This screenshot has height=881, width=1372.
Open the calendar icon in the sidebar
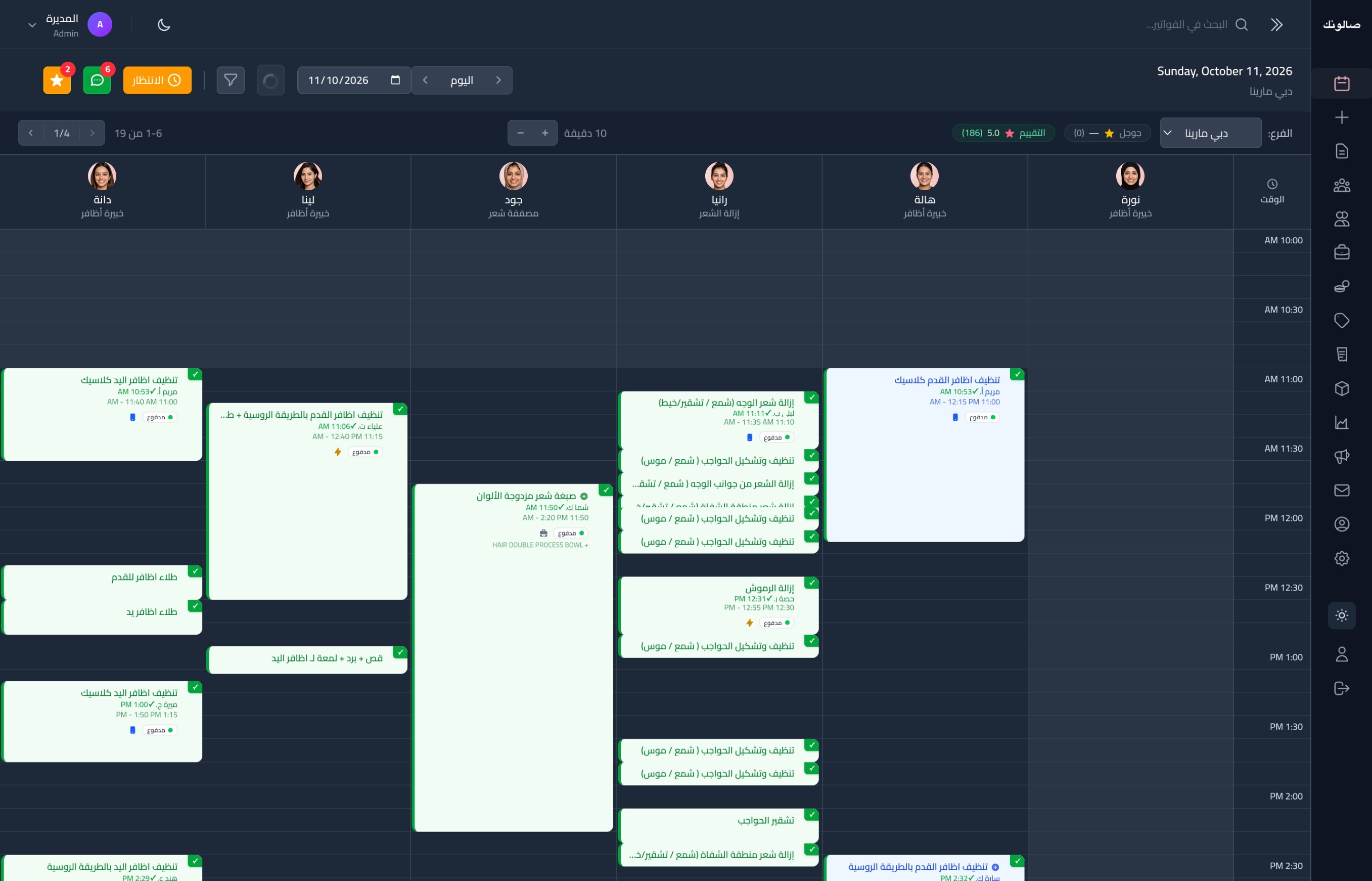click(1341, 83)
